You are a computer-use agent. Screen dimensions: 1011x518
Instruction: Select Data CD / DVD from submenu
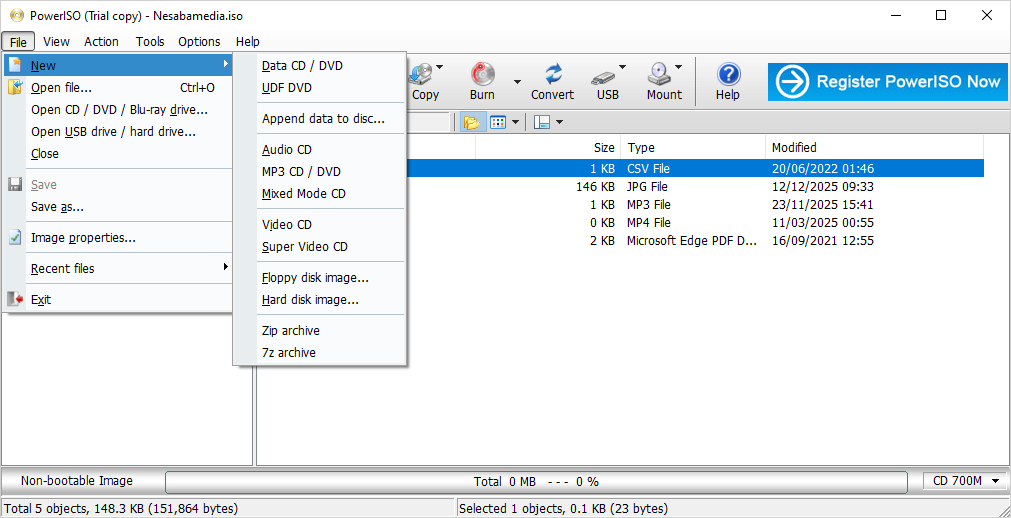coord(302,66)
